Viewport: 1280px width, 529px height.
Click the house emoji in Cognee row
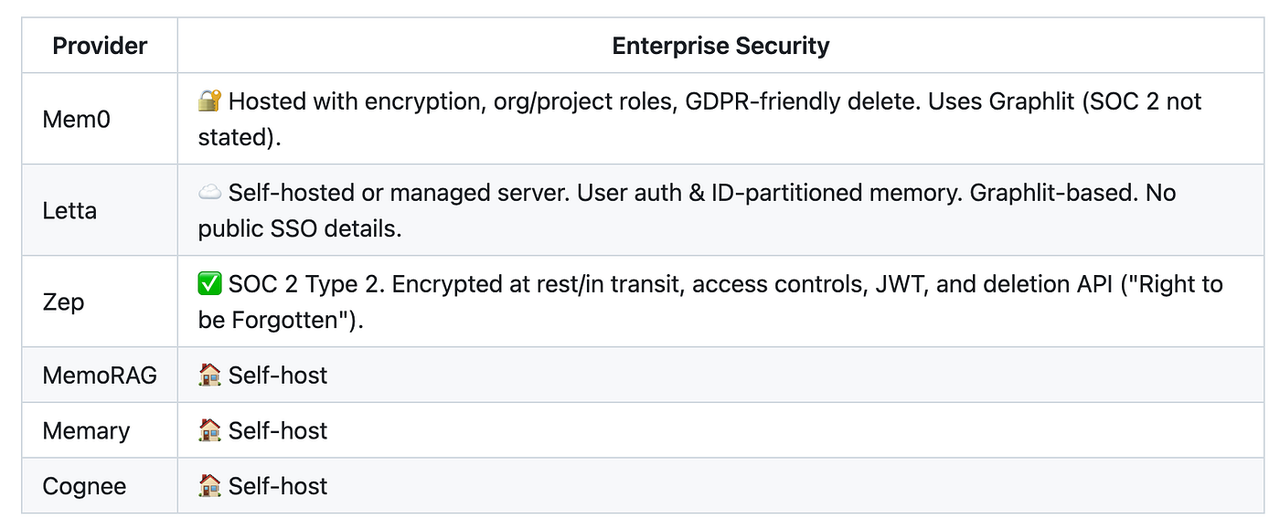click(x=210, y=486)
